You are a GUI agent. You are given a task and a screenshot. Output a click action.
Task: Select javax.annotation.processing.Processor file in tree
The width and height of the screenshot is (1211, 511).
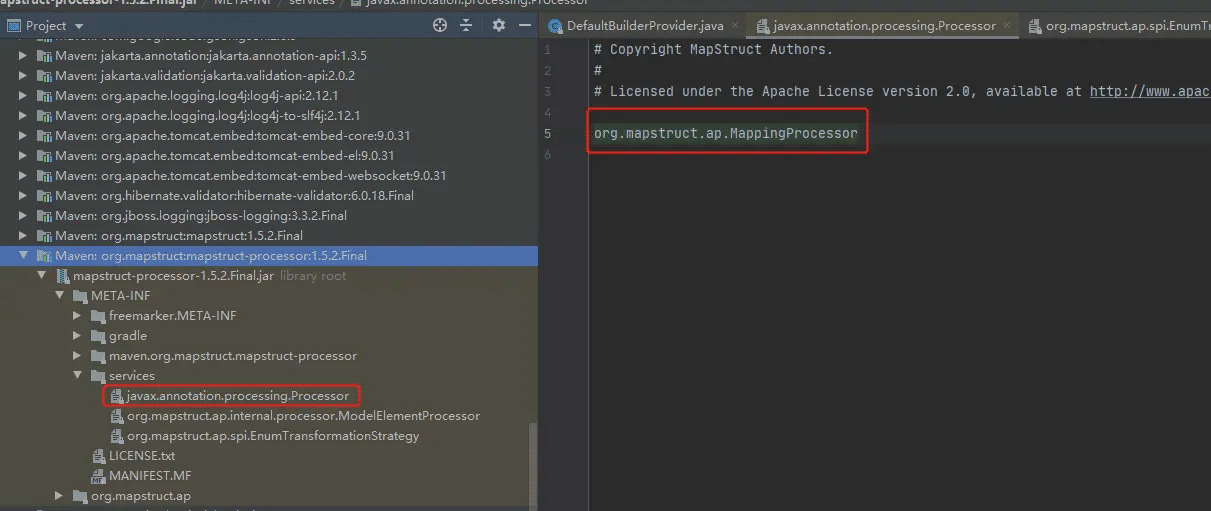coord(237,396)
